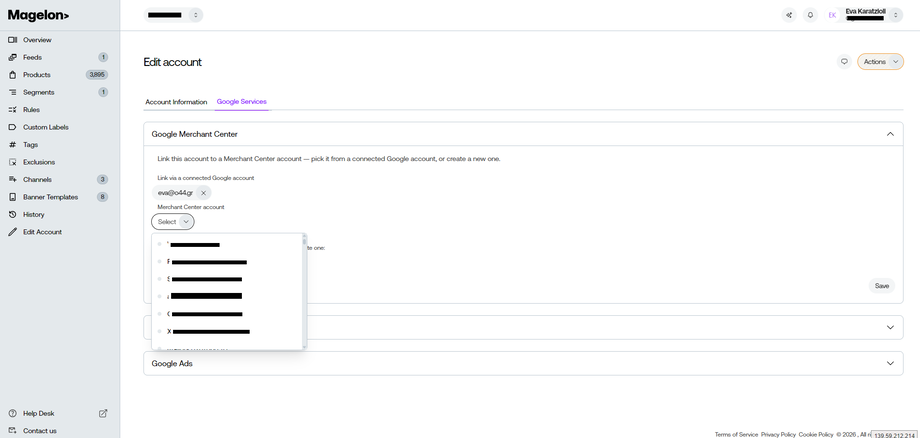Choose the radio option starting with F
The image size is (920, 438).
pos(160,262)
